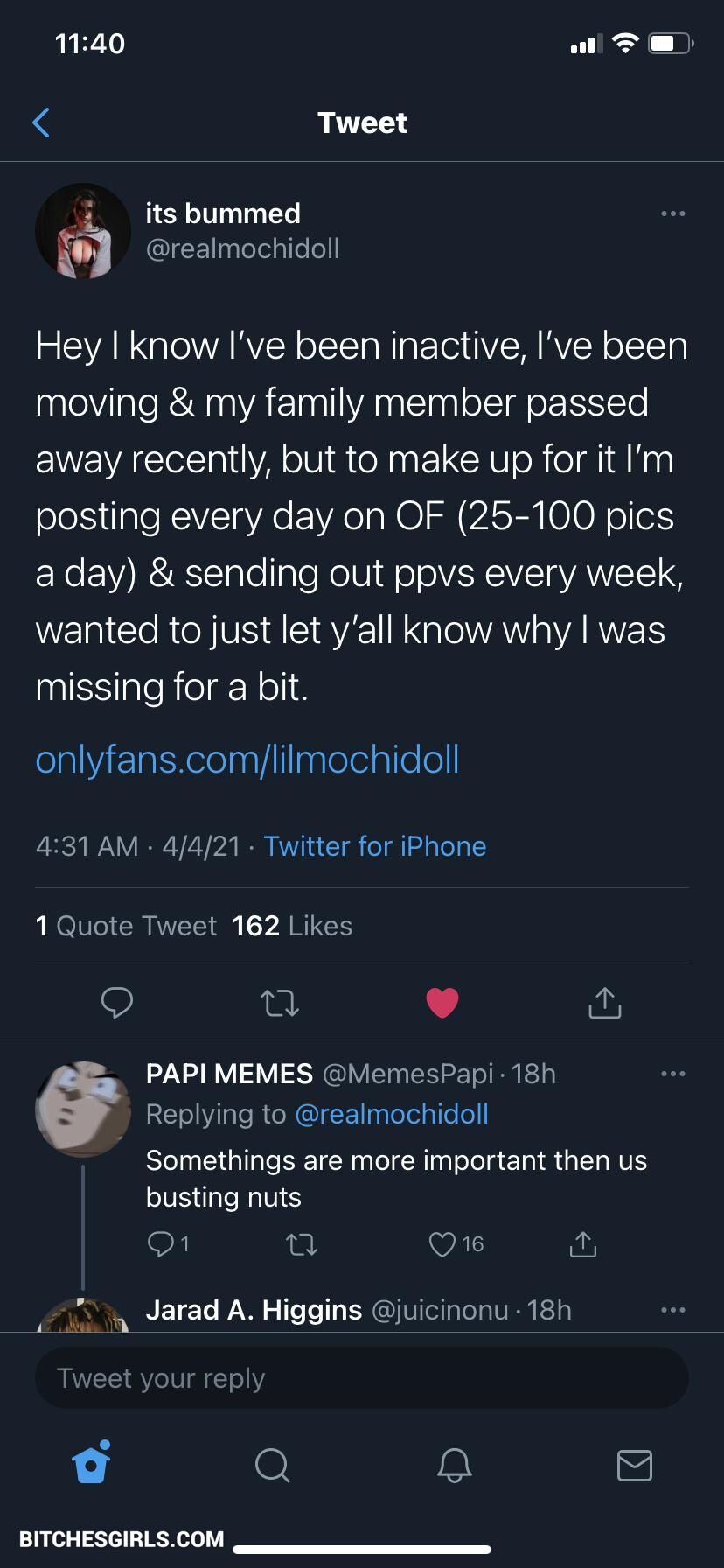Unlike the tweet with red heart
Image resolution: width=724 pixels, height=1568 pixels.
(x=442, y=1002)
